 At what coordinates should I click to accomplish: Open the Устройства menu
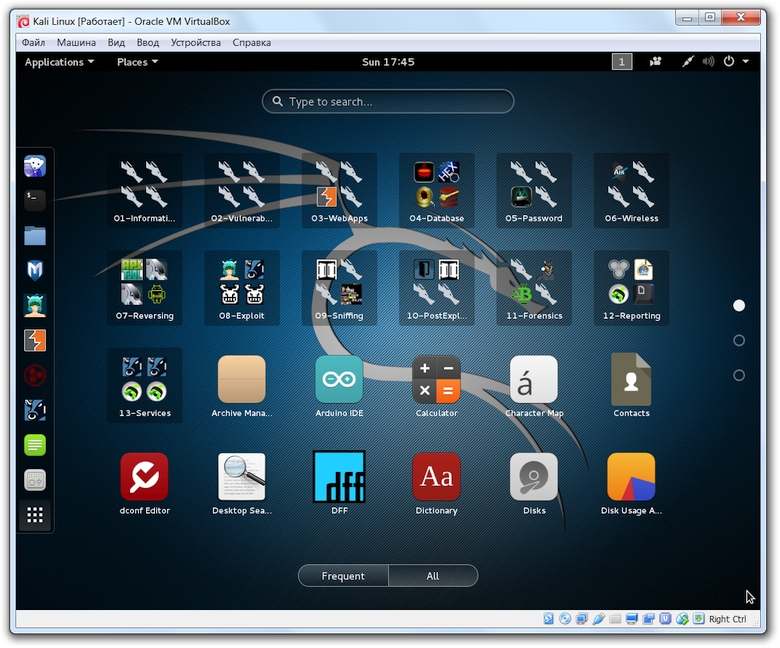click(195, 43)
